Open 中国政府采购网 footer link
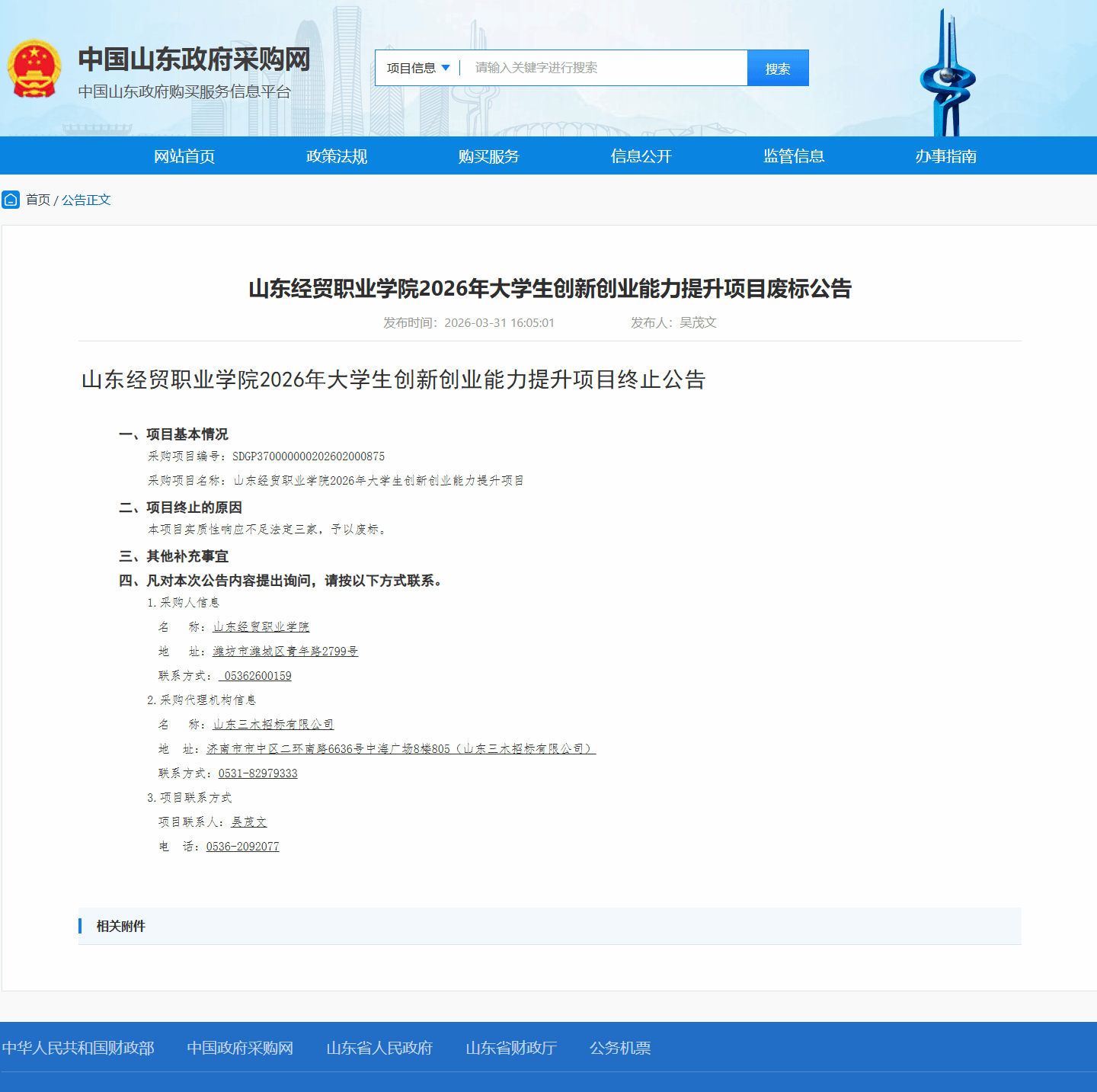The height and width of the screenshot is (1092, 1097). (240, 1048)
